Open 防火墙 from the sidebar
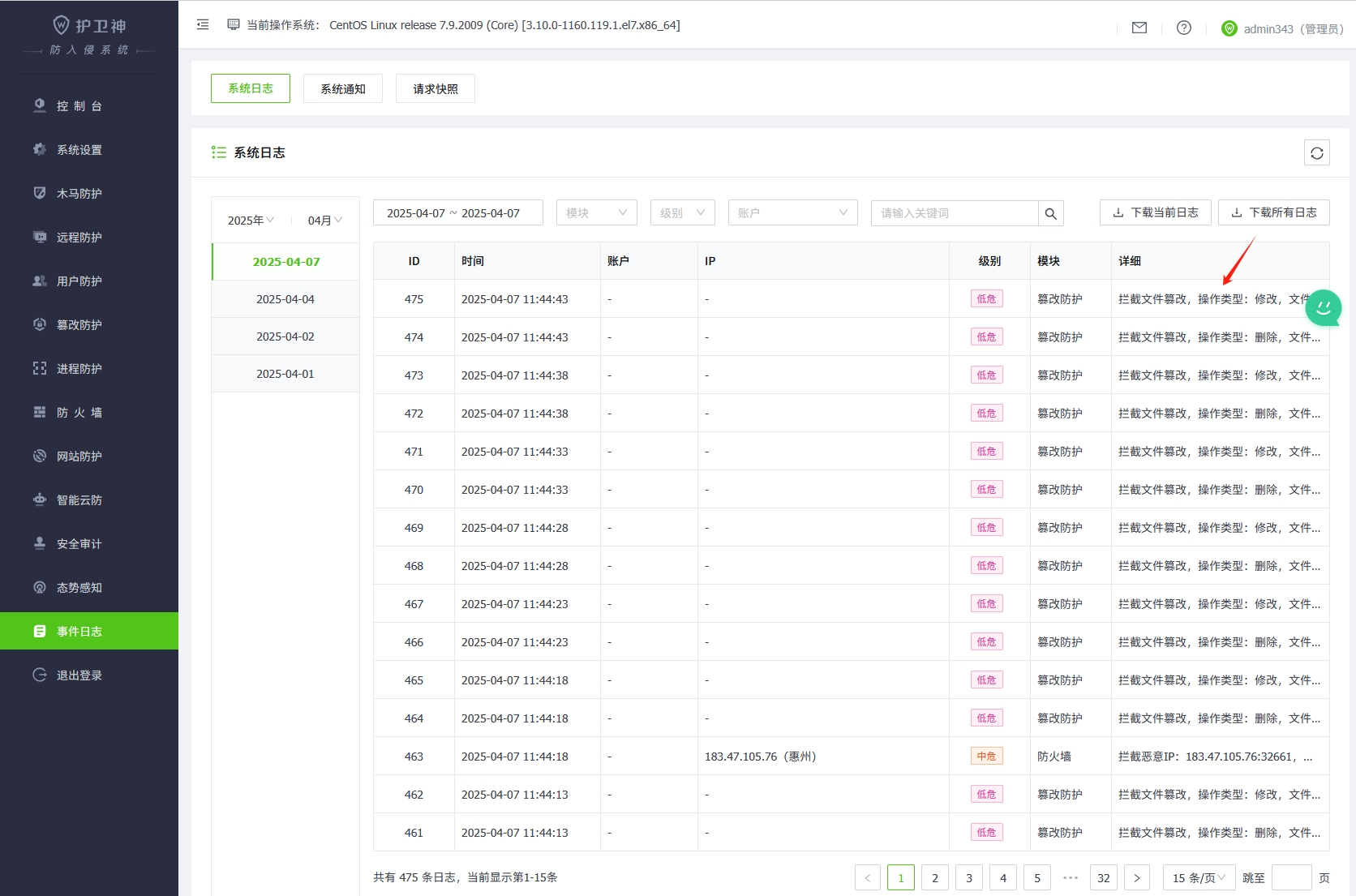The width and height of the screenshot is (1356, 896). (x=89, y=413)
